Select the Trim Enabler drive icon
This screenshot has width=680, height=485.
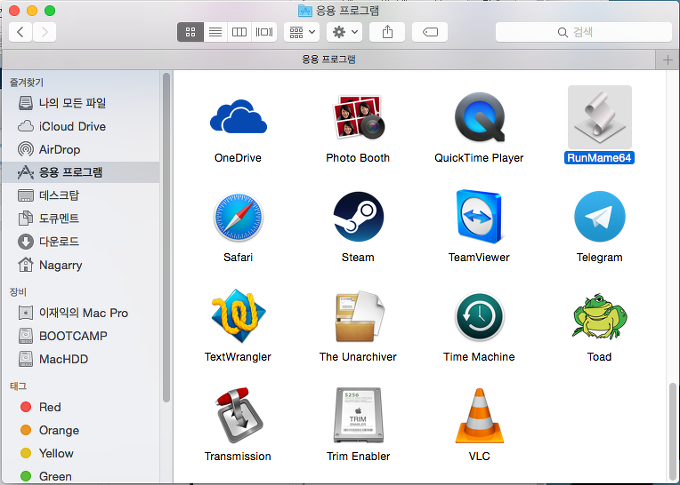tap(358, 415)
